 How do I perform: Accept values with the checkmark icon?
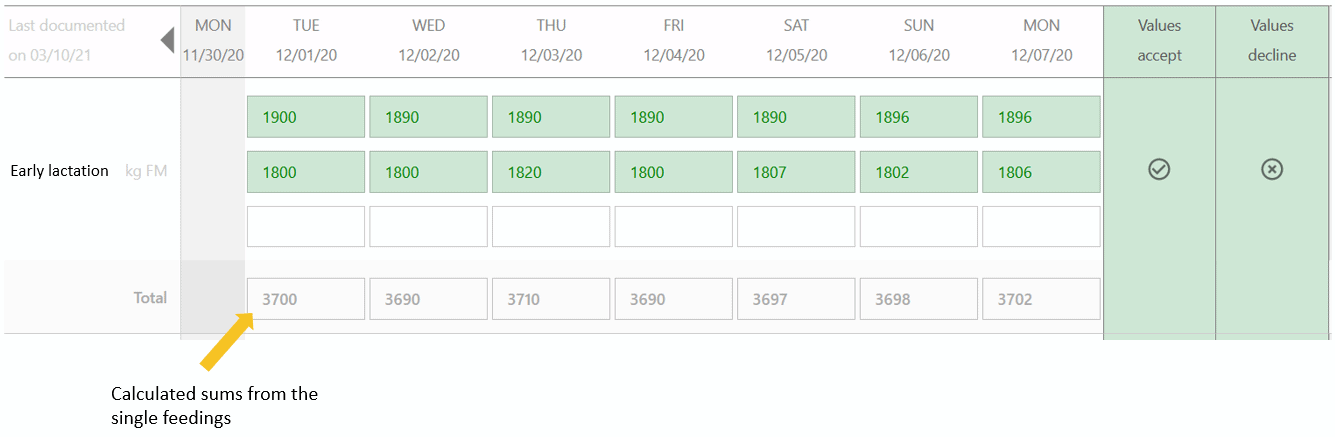1159,170
